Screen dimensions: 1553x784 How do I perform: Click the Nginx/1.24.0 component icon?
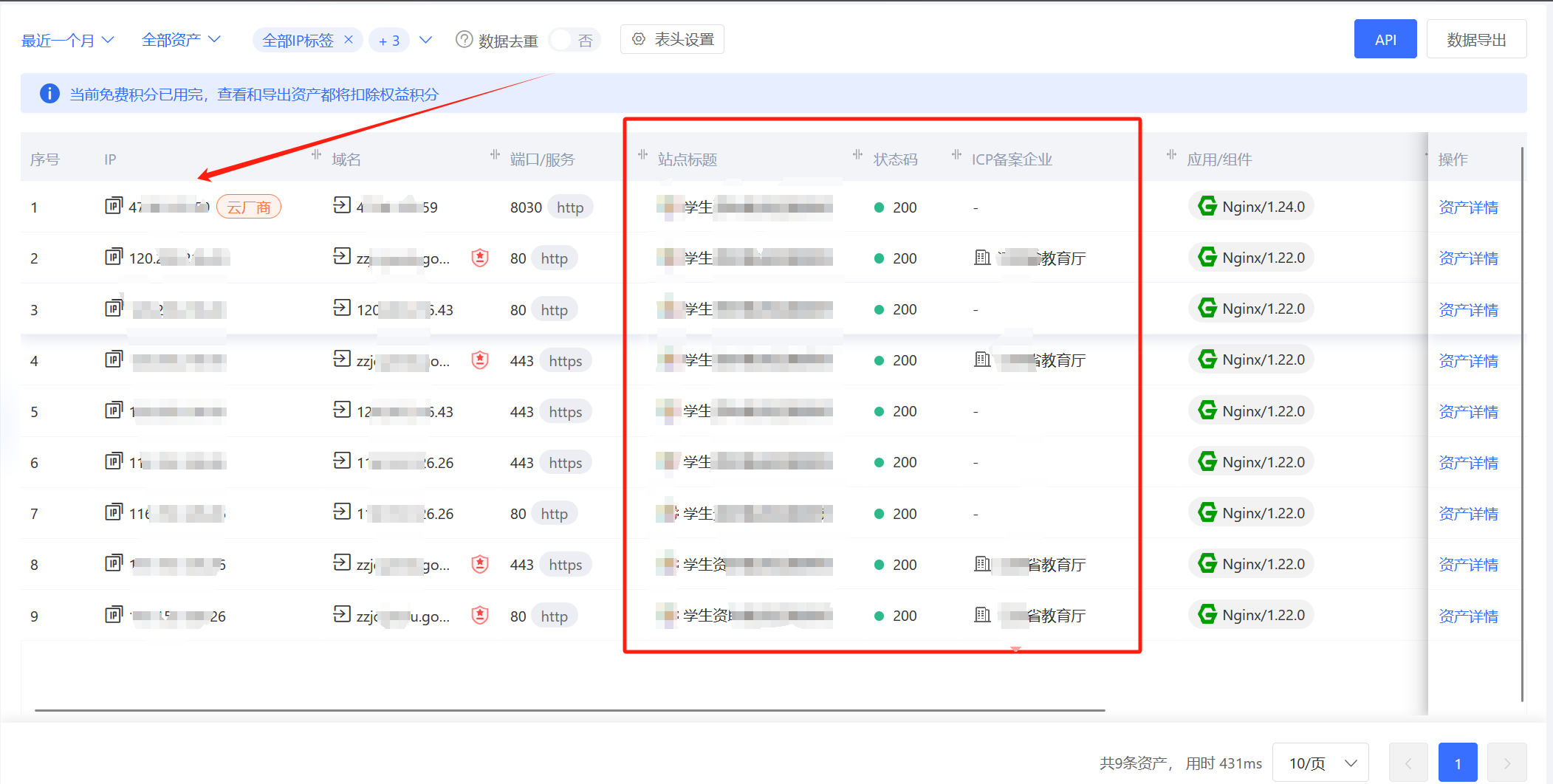[x=1207, y=206]
